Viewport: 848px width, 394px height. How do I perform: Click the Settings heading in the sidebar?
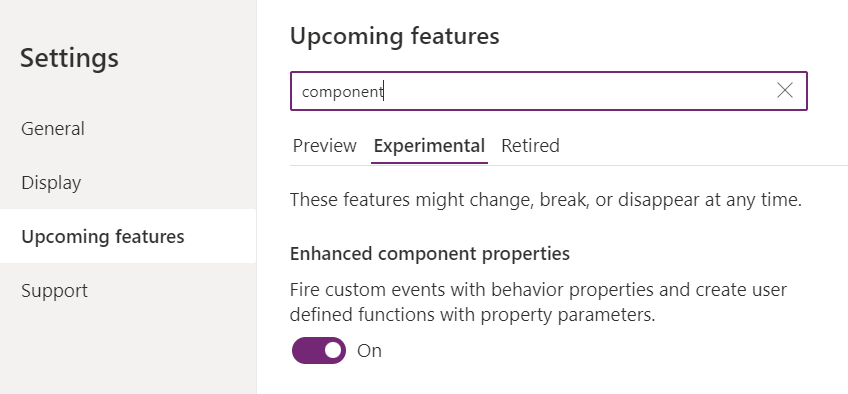coord(69,58)
